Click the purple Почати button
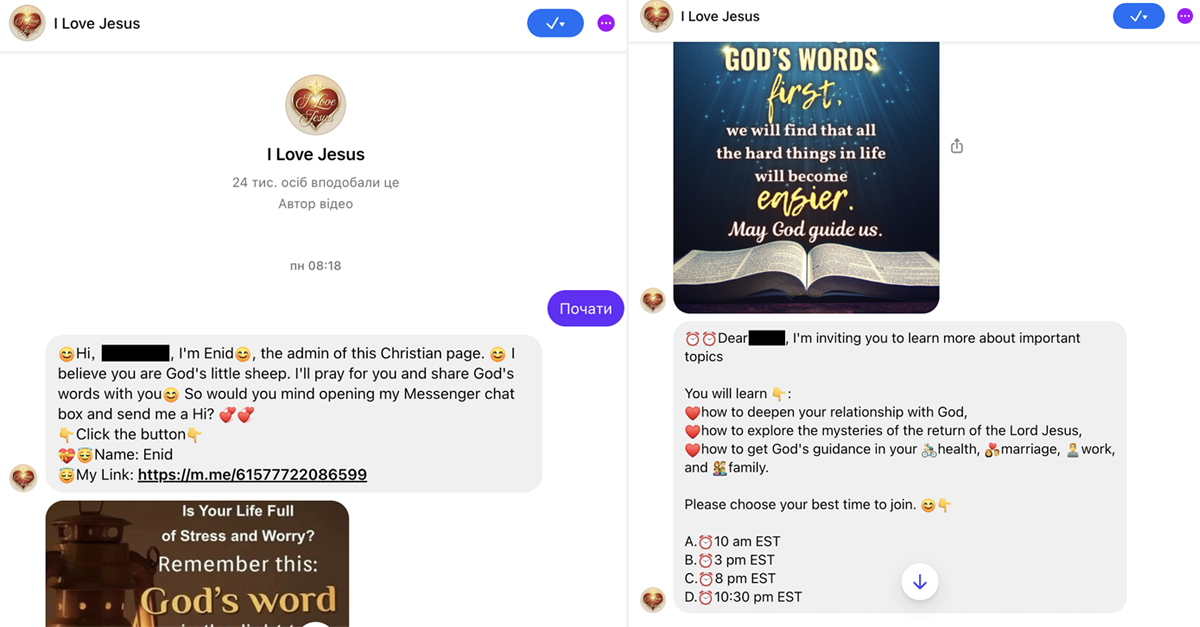The width and height of the screenshot is (1200, 627). click(x=586, y=308)
